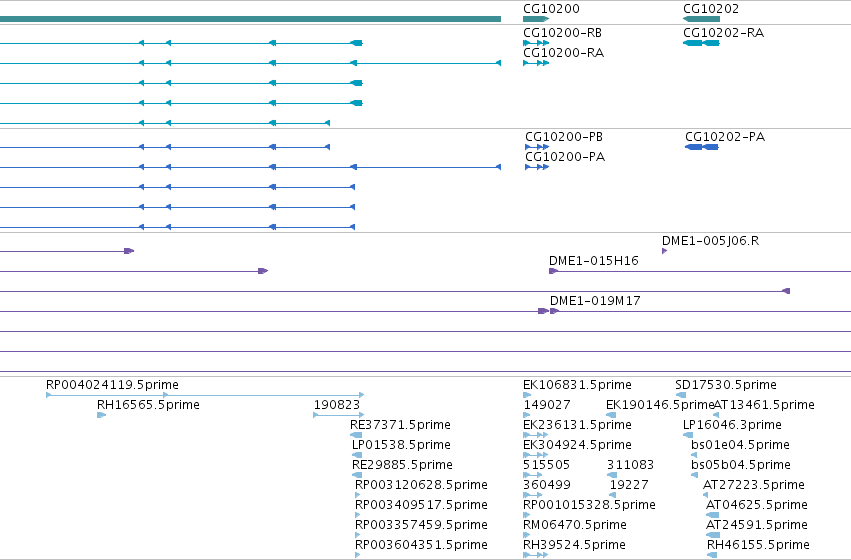Click EST label RE29885.5prime
The height and width of the screenshot is (560, 851).
coord(402,465)
